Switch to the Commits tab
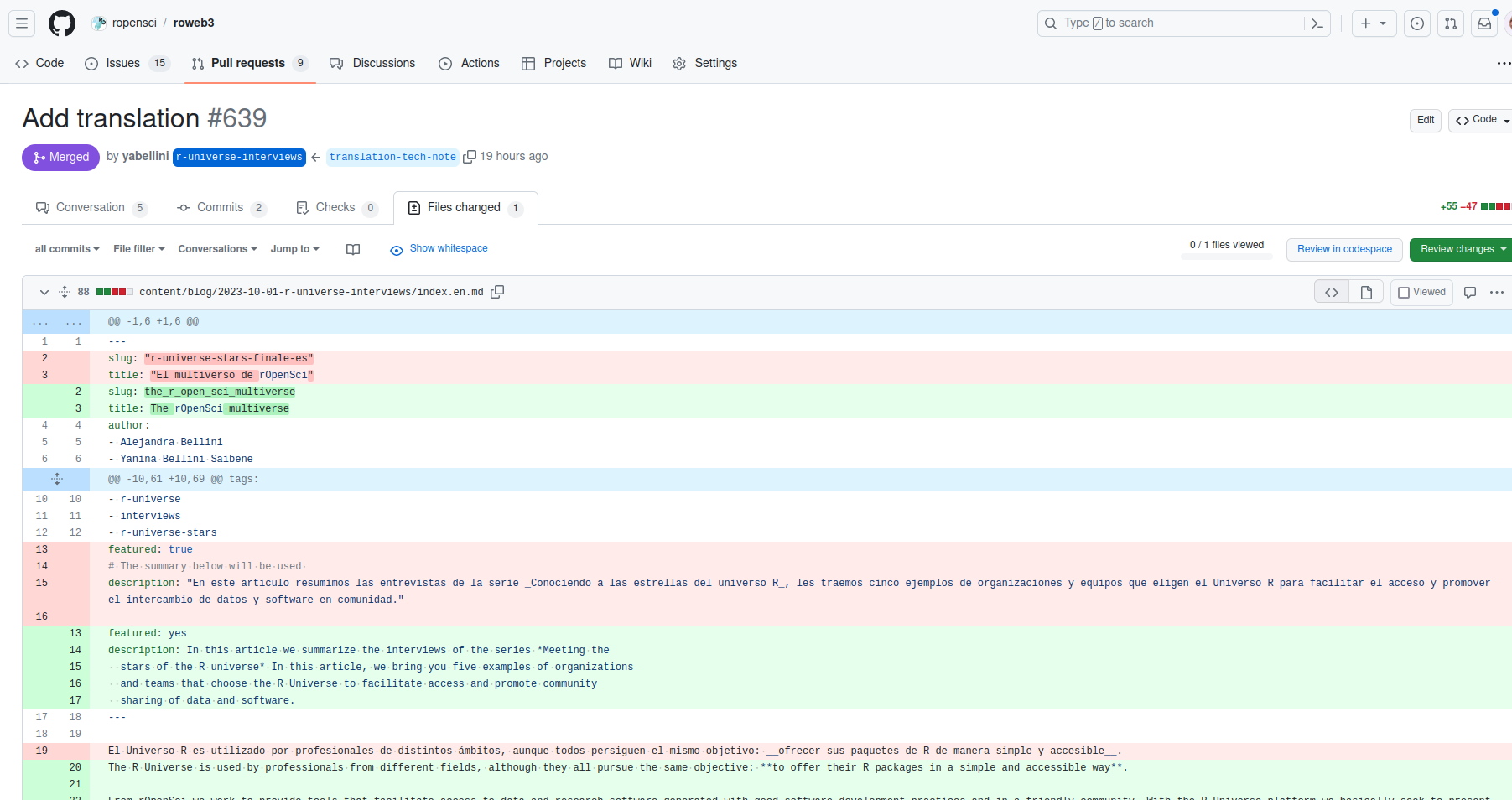Image resolution: width=1512 pixels, height=800 pixels. (x=221, y=207)
